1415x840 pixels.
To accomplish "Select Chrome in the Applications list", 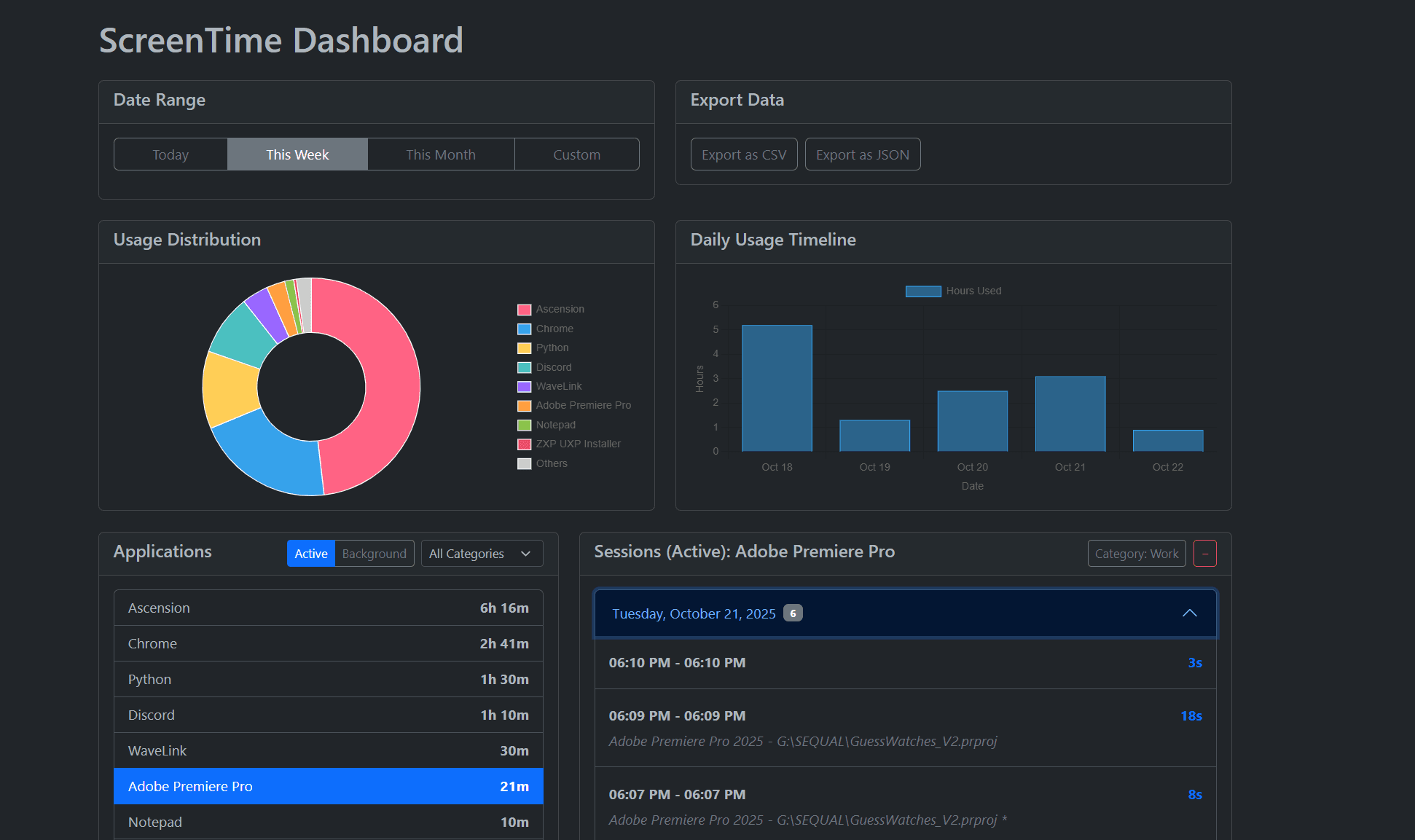I will pyautogui.click(x=328, y=643).
